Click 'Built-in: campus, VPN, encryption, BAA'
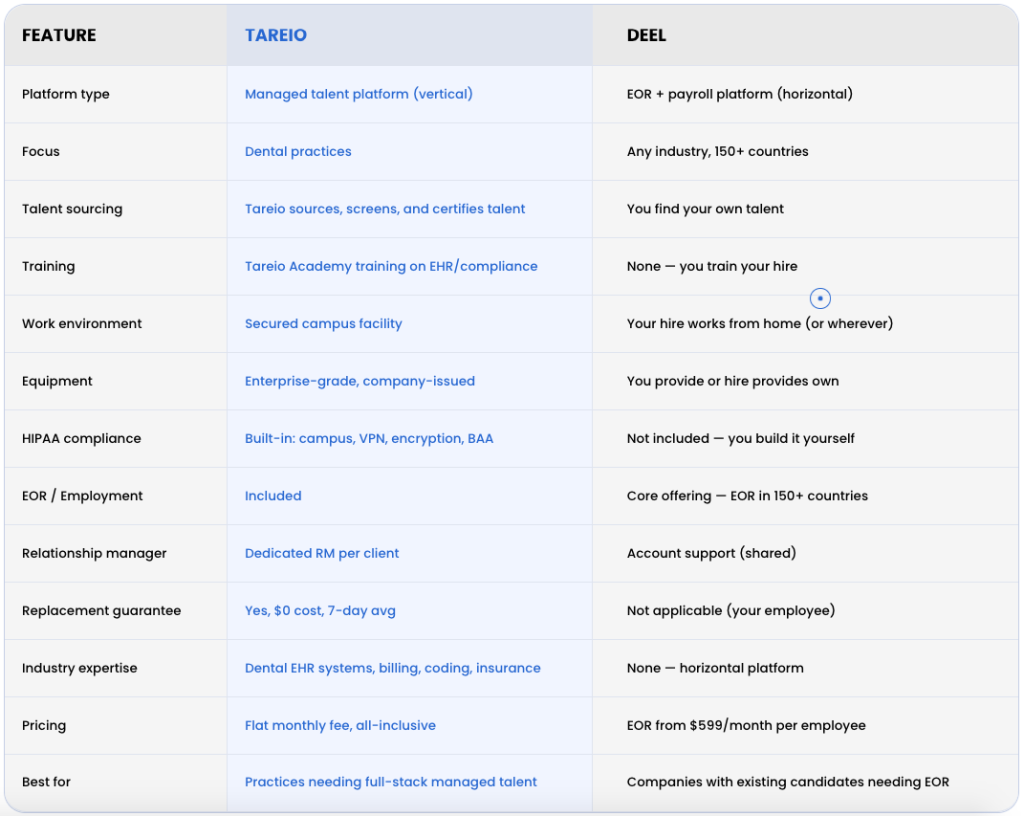Image resolution: width=1024 pixels, height=816 pixels. tap(369, 439)
